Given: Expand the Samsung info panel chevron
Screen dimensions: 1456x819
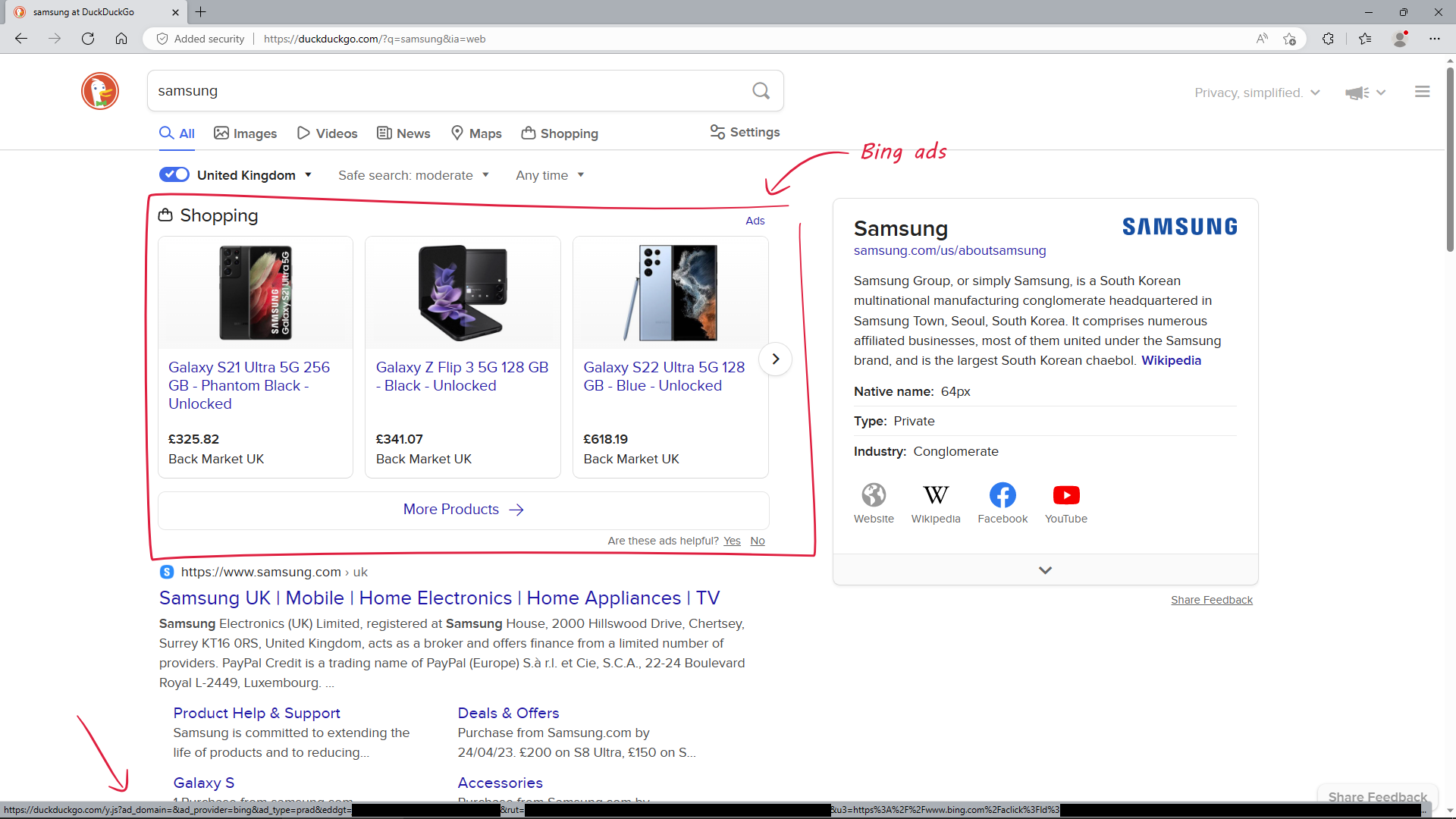Looking at the screenshot, I should (1045, 570).
